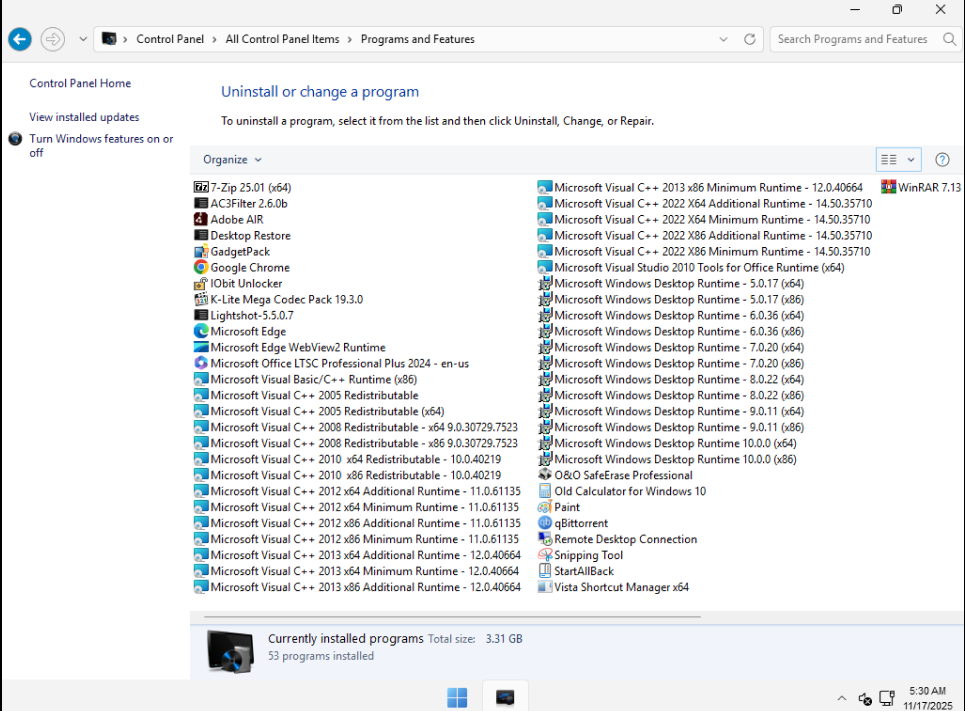Click the Paint palette icon
Viewport: 965px width, 711px height.
click(x=545, y=507)
